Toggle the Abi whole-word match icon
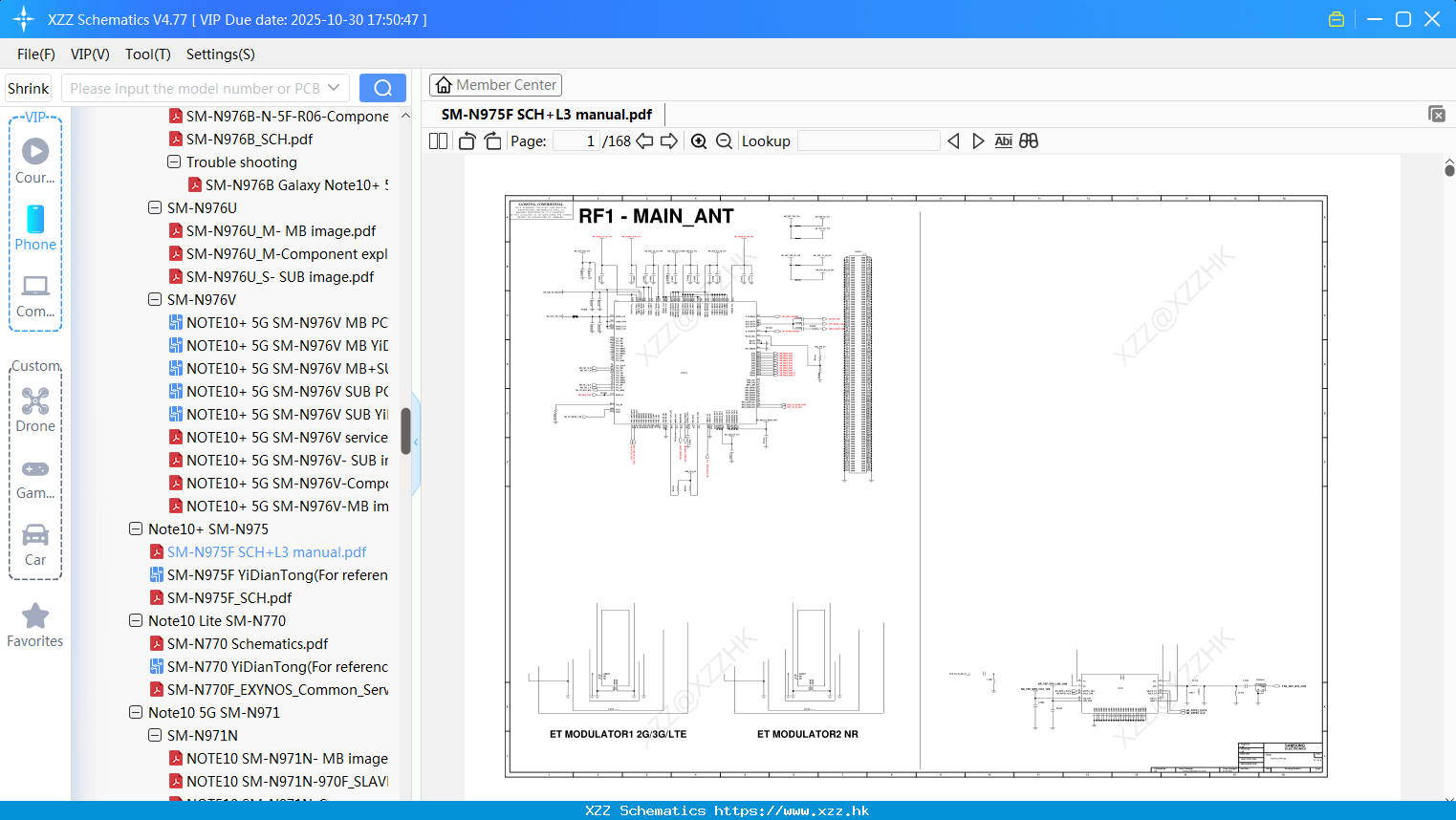Image resolution: width=1456 pixels, height=820 pixels. coord(1003,141)
